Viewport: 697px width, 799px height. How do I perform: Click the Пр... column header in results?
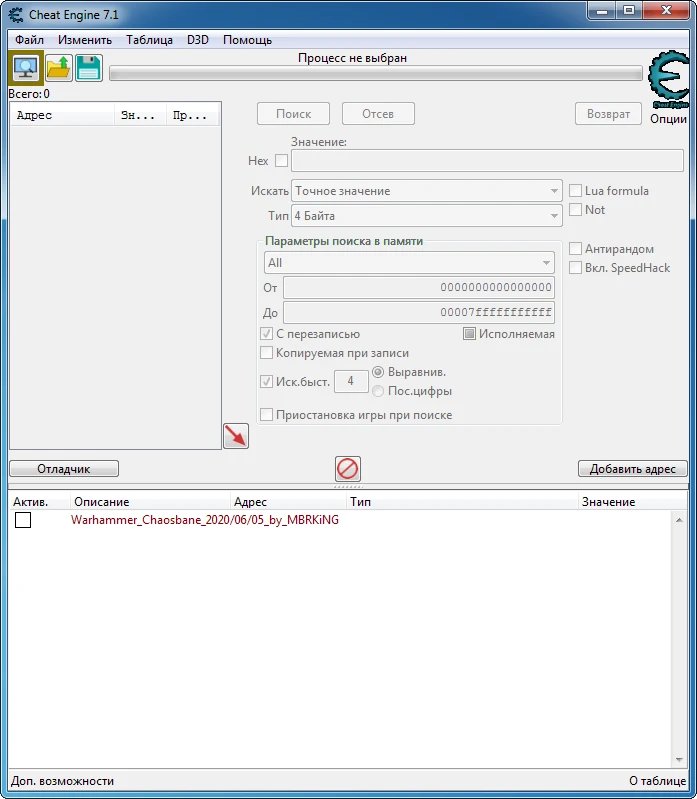193,115
